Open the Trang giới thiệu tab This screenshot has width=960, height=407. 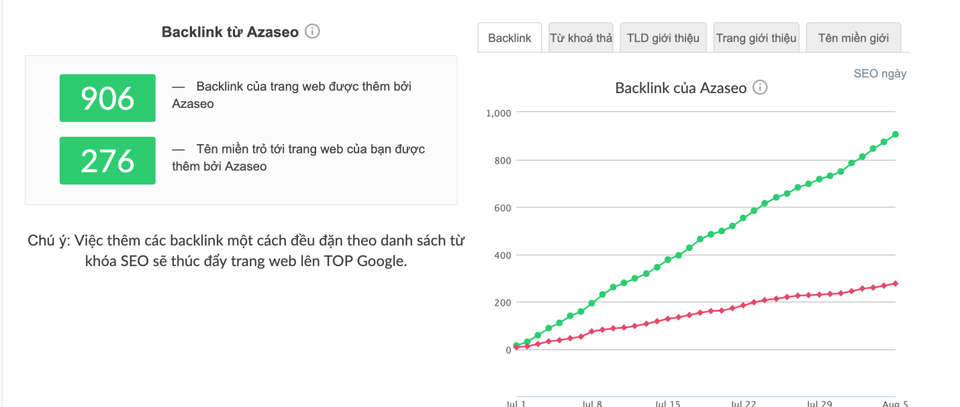tap(756, 38)
